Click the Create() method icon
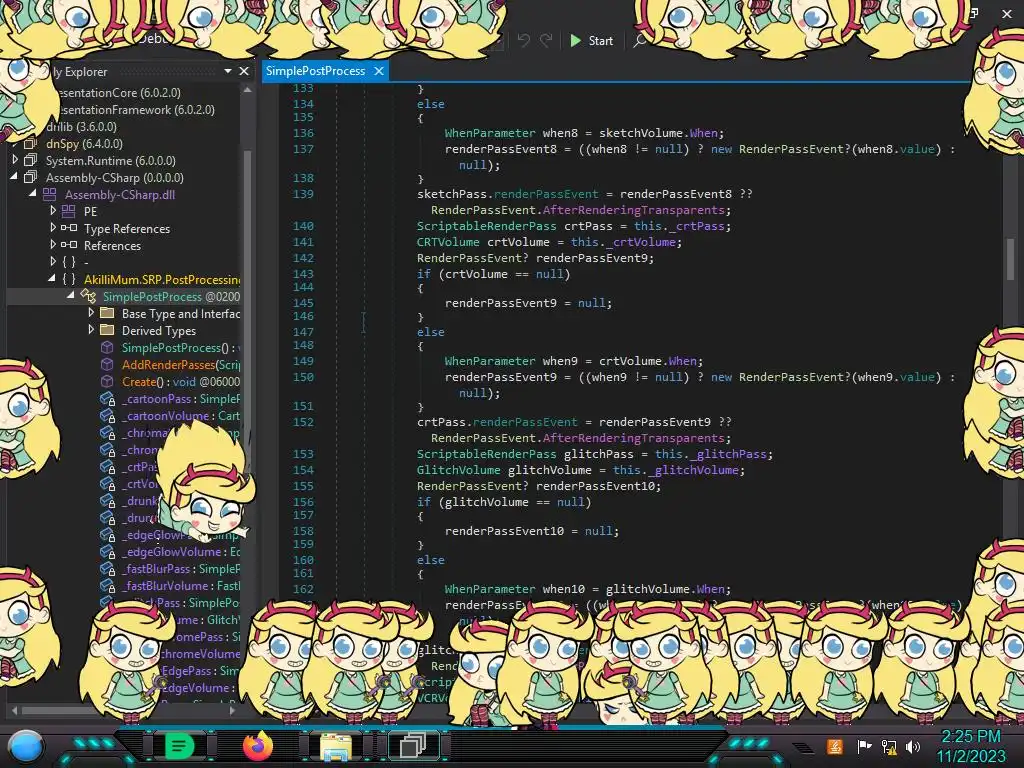Viewport: 1024px width, 768px height. [107, 381]
